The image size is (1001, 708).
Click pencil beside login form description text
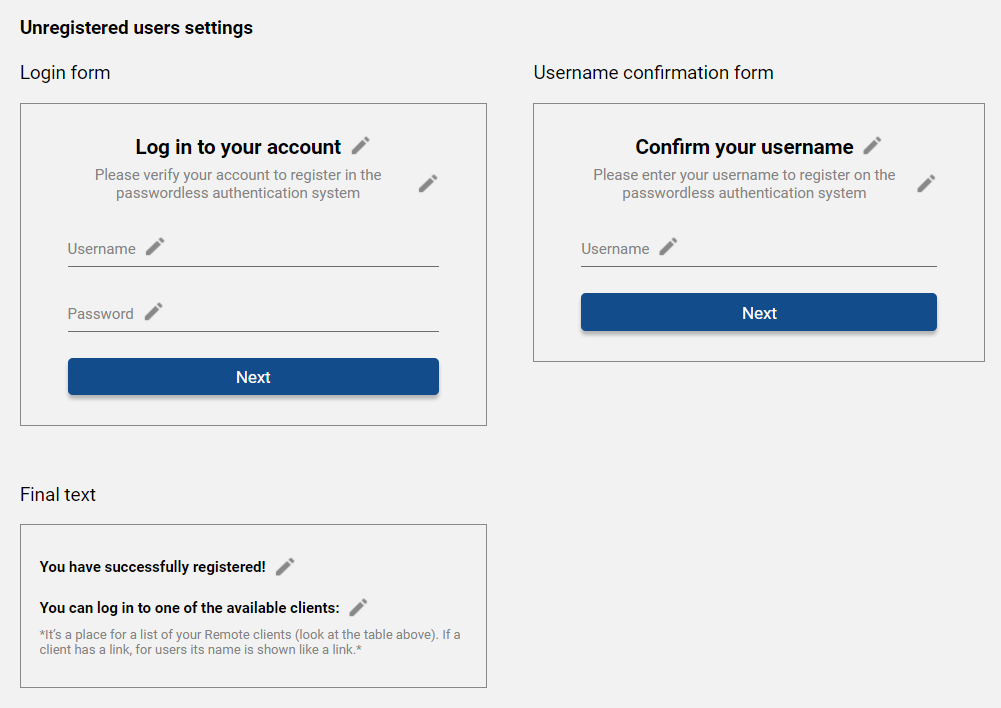point(428,183)
